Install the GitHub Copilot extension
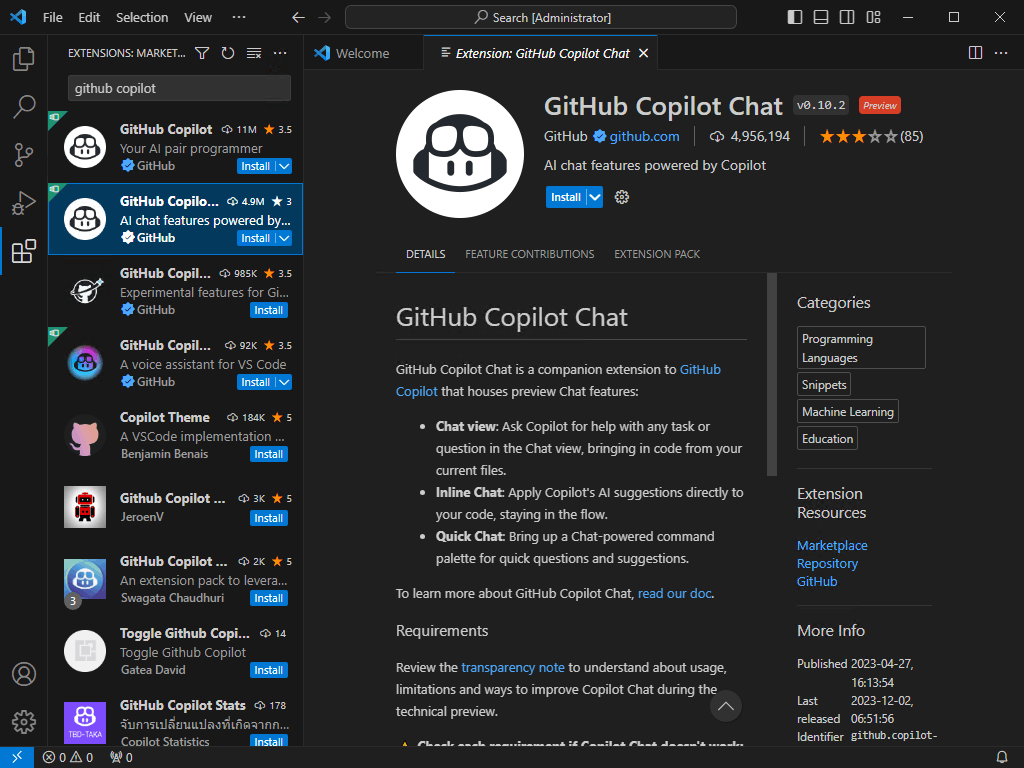The image size is (1024, 768). coord(255,167)
